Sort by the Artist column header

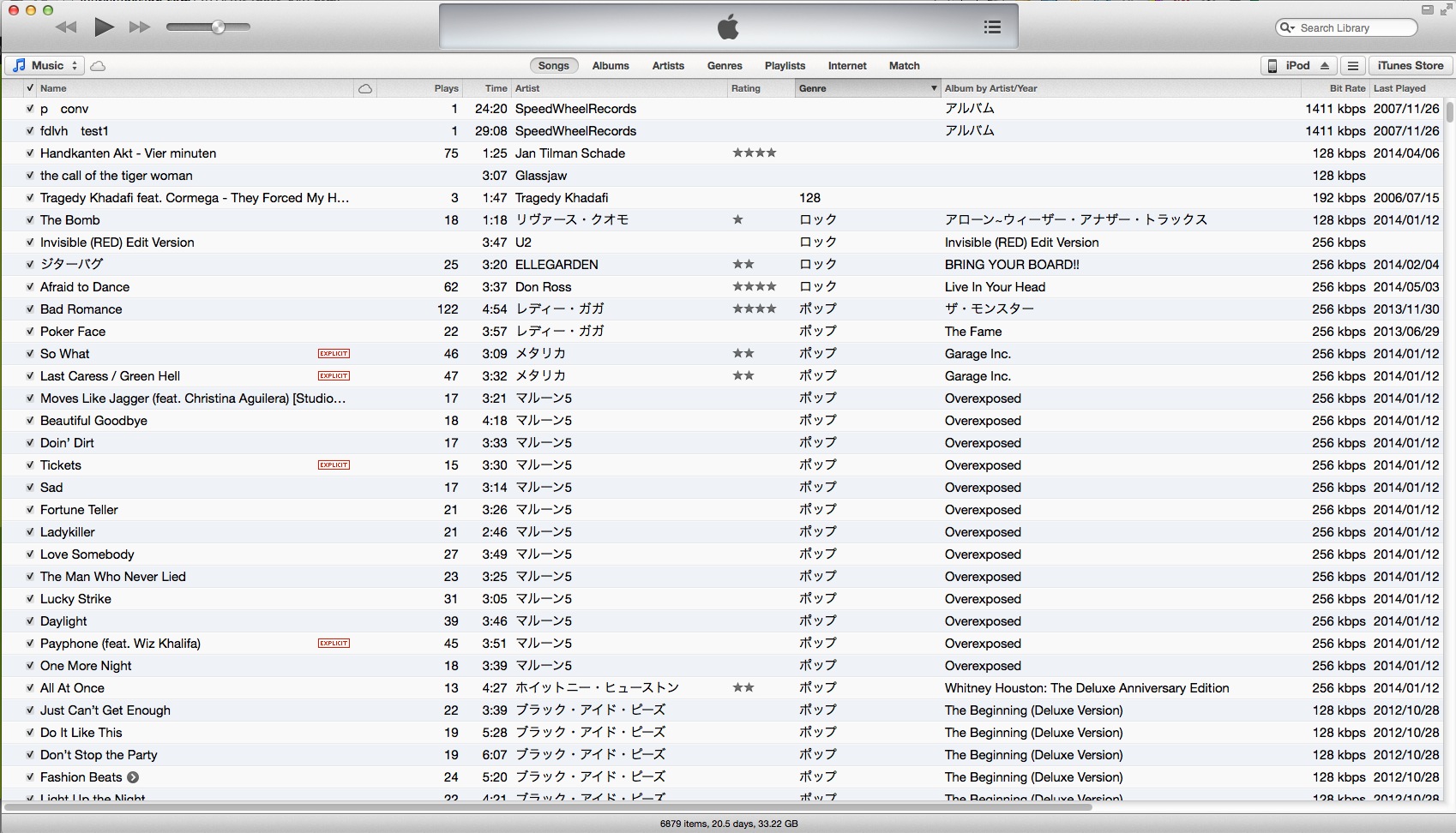click(618, 88)
